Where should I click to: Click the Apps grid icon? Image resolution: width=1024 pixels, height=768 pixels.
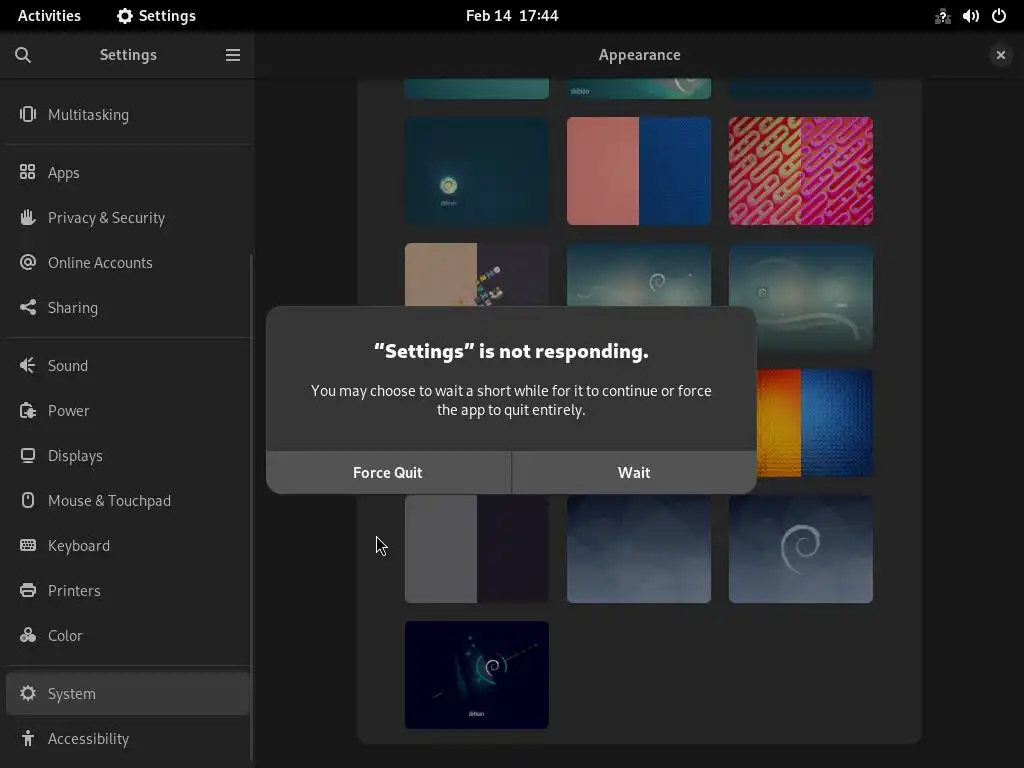[x=27, y=172]
